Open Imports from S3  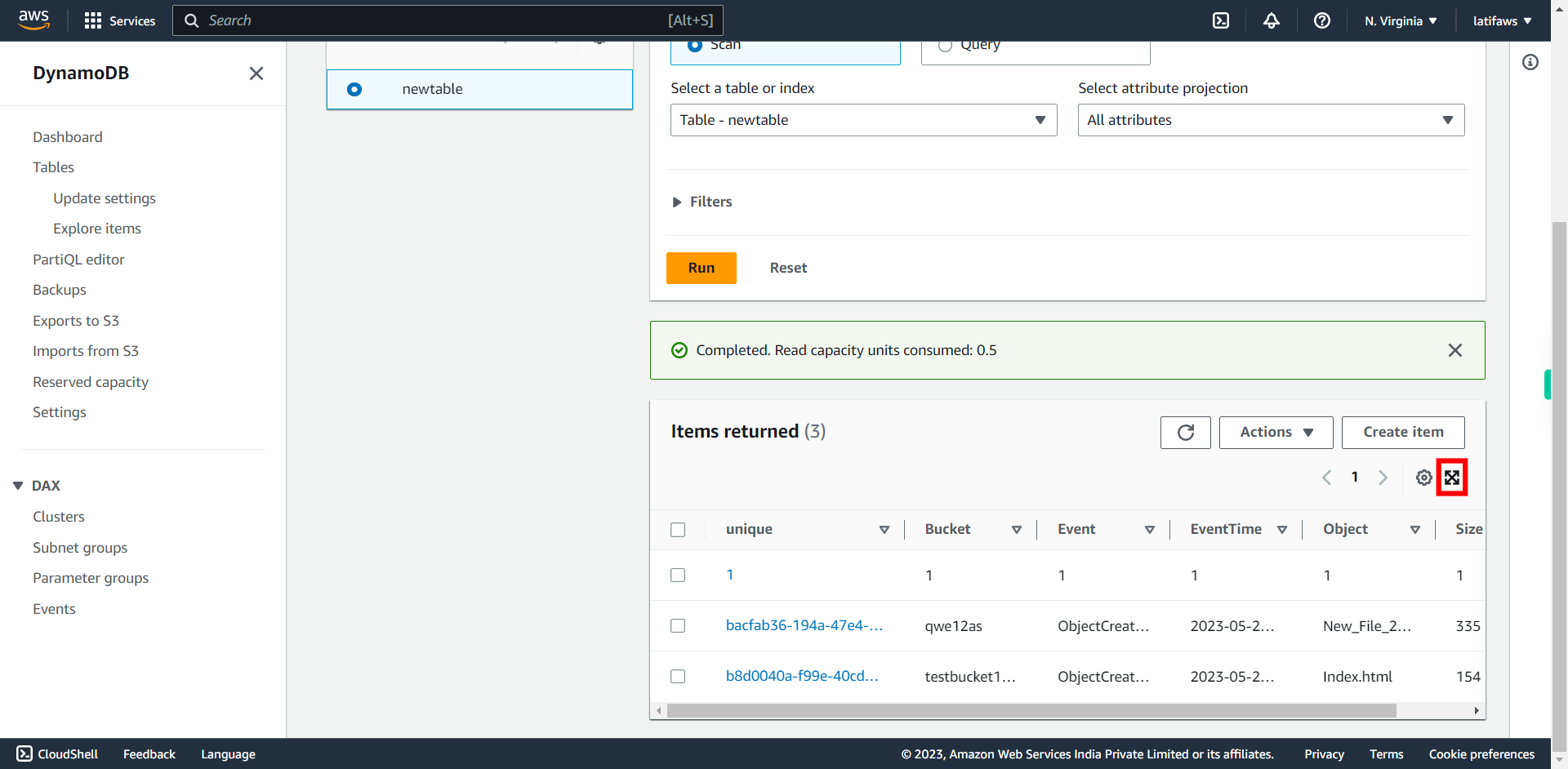point(86,351)
